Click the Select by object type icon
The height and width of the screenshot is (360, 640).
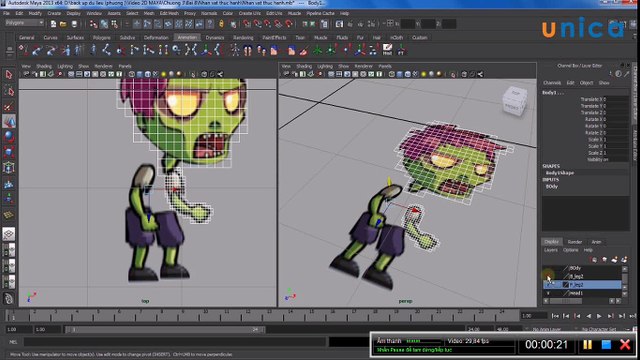(x=104, y=24)
